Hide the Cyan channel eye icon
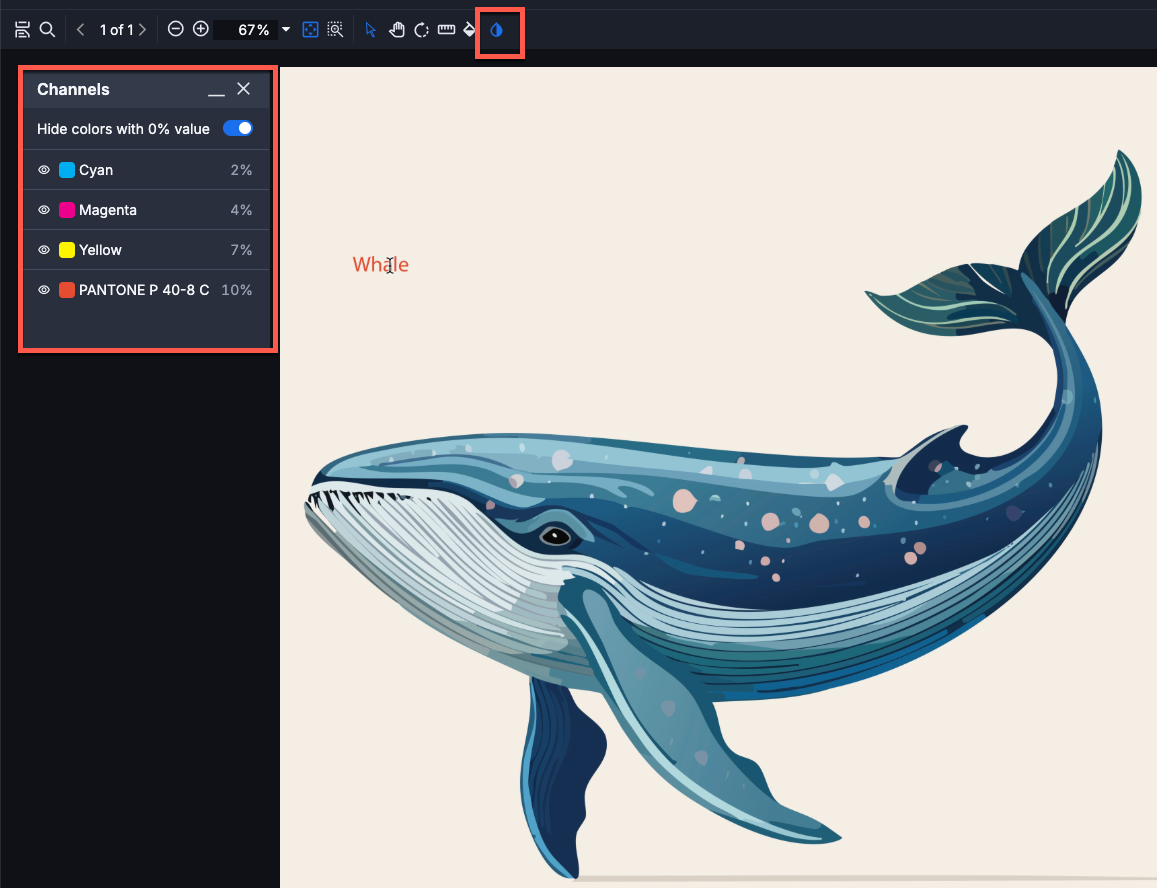Screen dimensions: 1157x888 (x=44, y=170)
